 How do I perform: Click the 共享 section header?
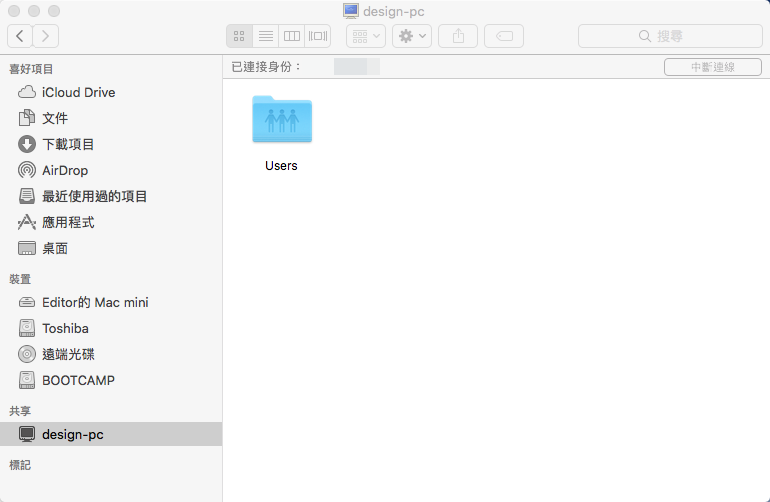click(x=20, y=411)
